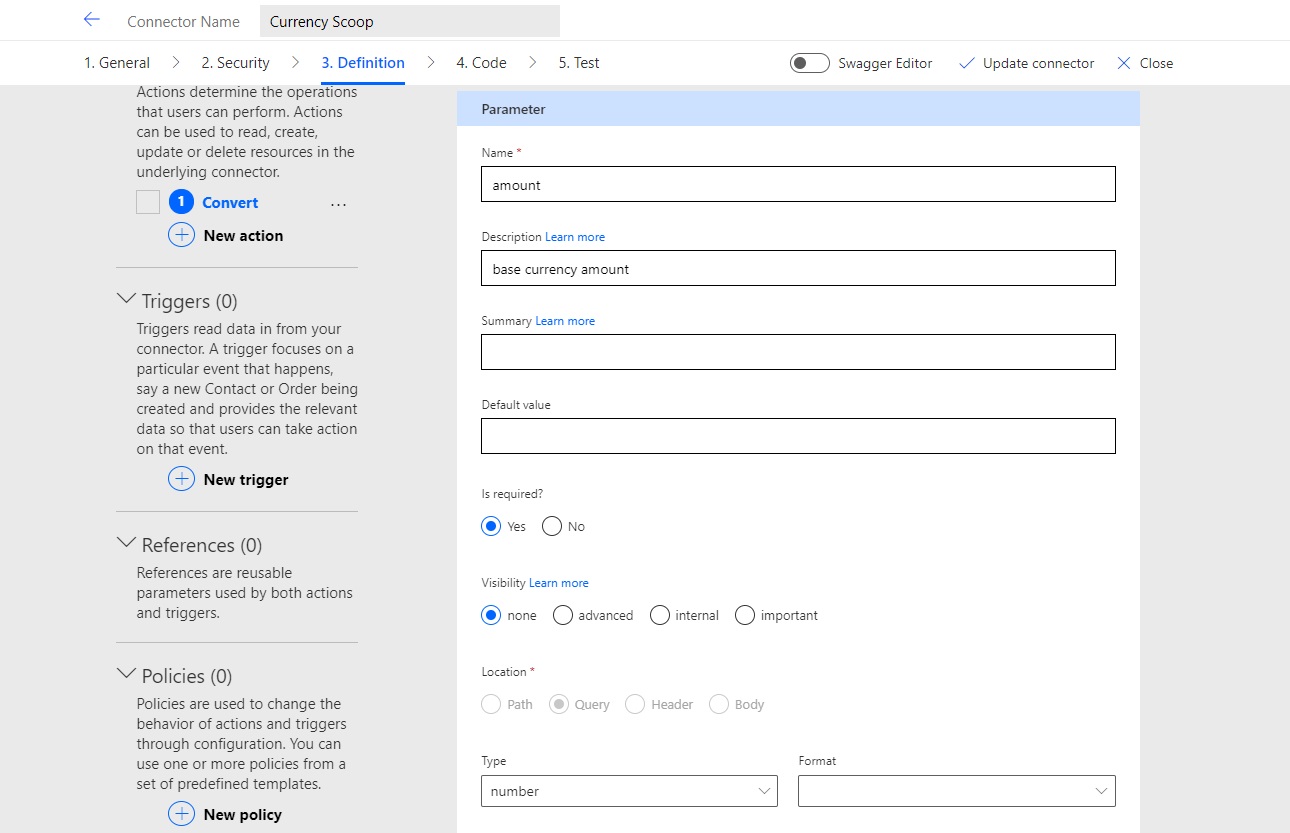Viewport: 1290px width, 833px height.
Task: Open Learn more next to Description
Action: point(575,237)
